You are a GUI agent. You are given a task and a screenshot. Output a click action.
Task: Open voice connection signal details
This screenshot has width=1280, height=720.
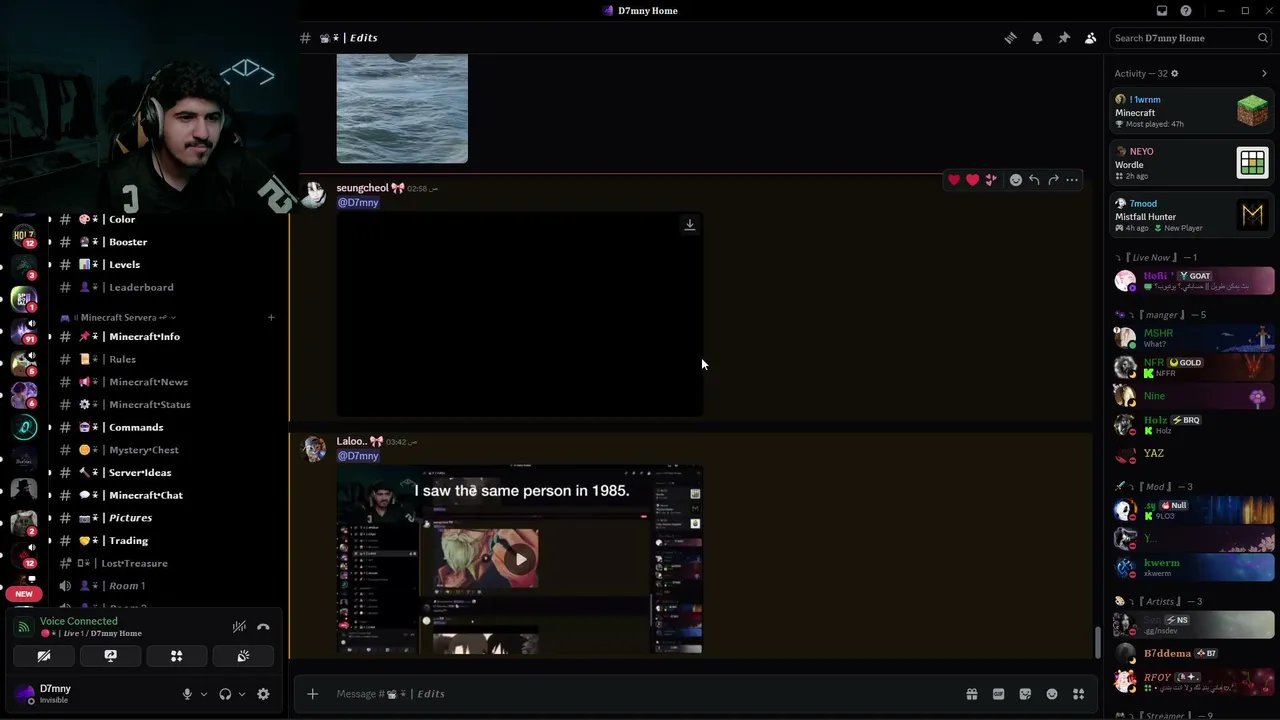click(23, 627)
